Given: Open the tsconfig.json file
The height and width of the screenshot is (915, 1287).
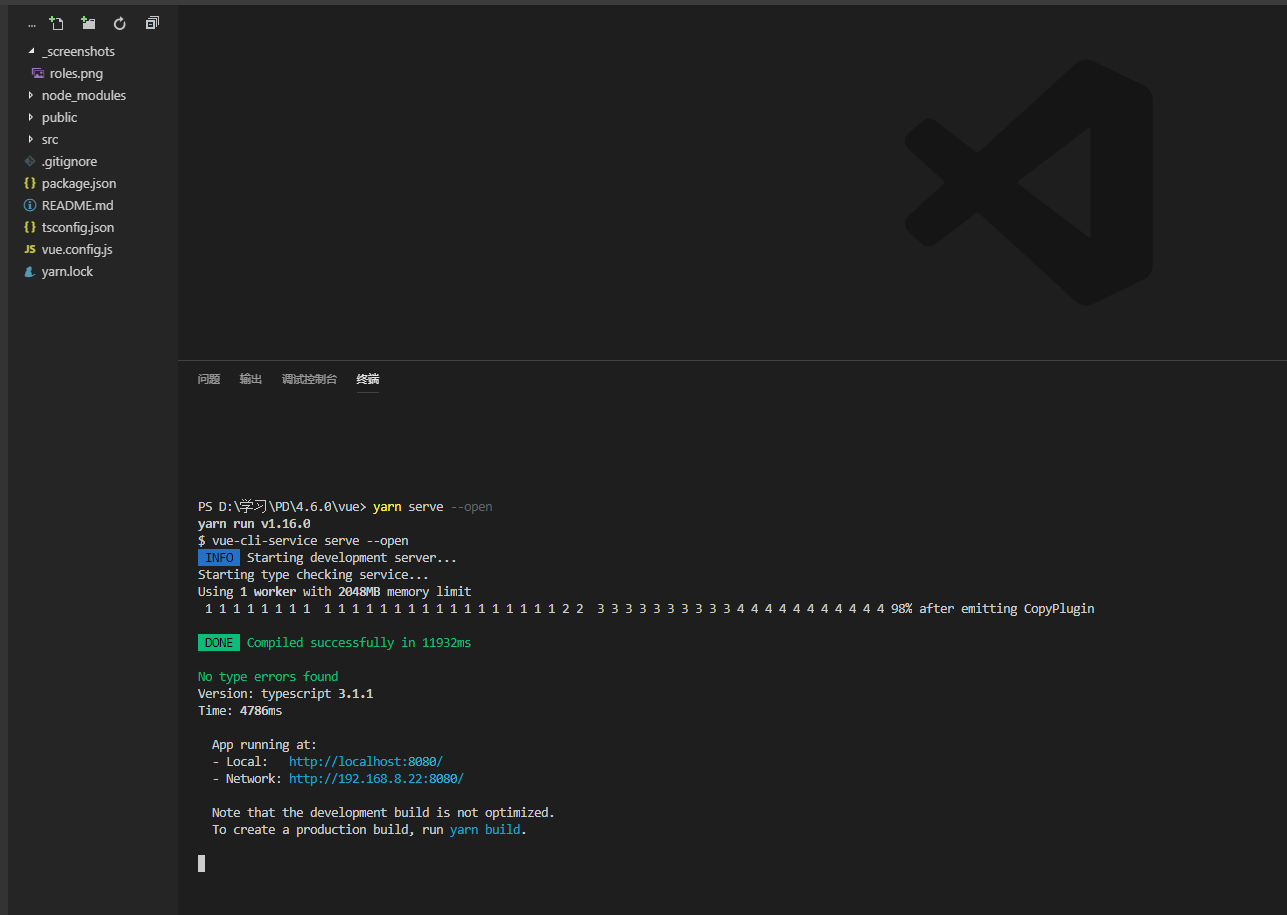Looking at the screenshot, I should 78,227.
